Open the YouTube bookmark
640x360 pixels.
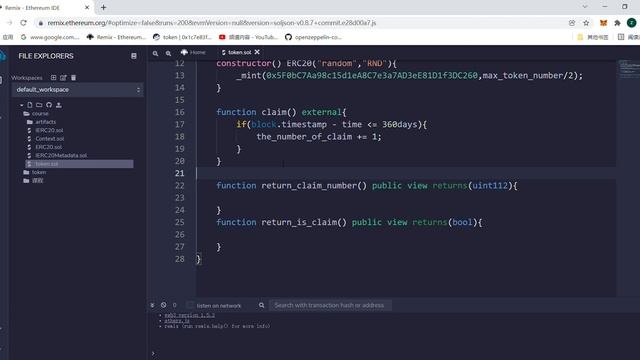click(248, 37)
